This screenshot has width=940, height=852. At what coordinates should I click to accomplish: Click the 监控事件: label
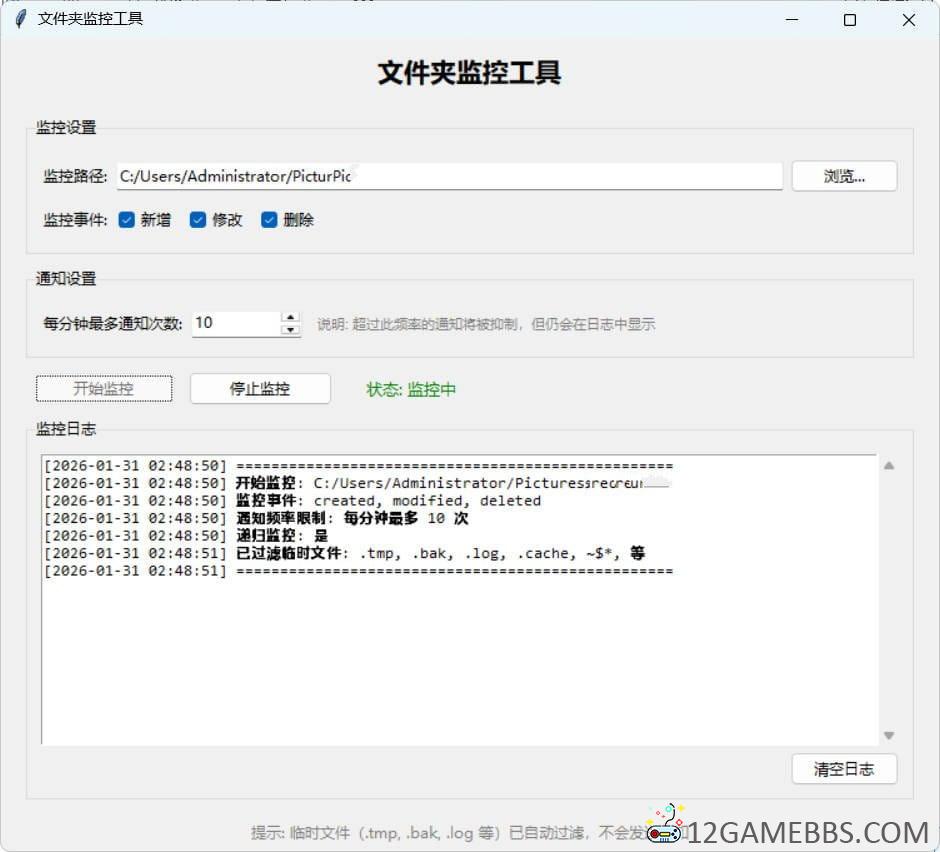[75, 220]
